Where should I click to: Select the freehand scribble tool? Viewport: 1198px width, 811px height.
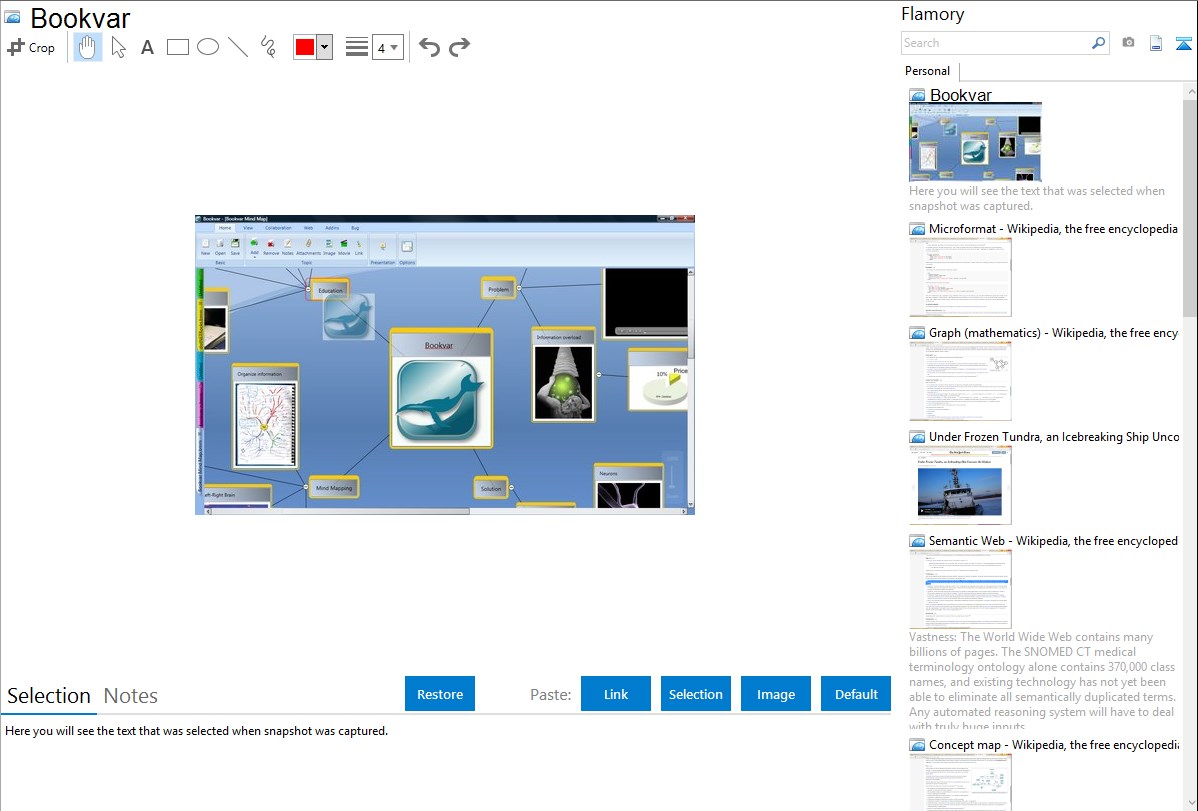[x=268, y=47]
